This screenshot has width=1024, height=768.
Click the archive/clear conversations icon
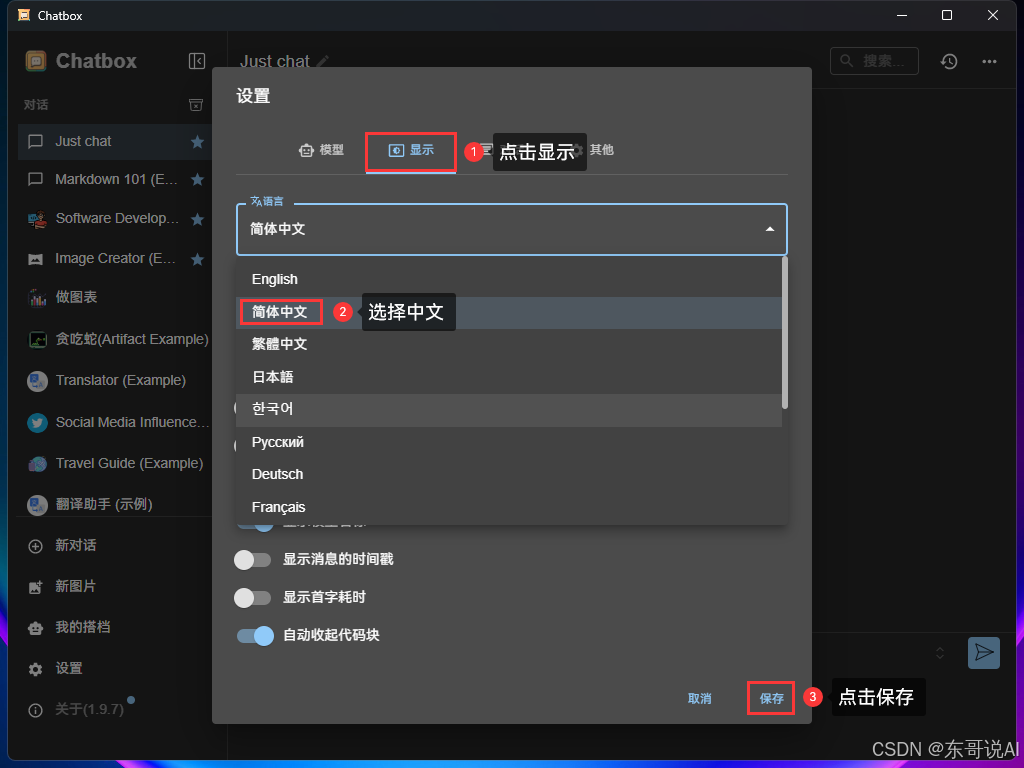tap(196, 105)
